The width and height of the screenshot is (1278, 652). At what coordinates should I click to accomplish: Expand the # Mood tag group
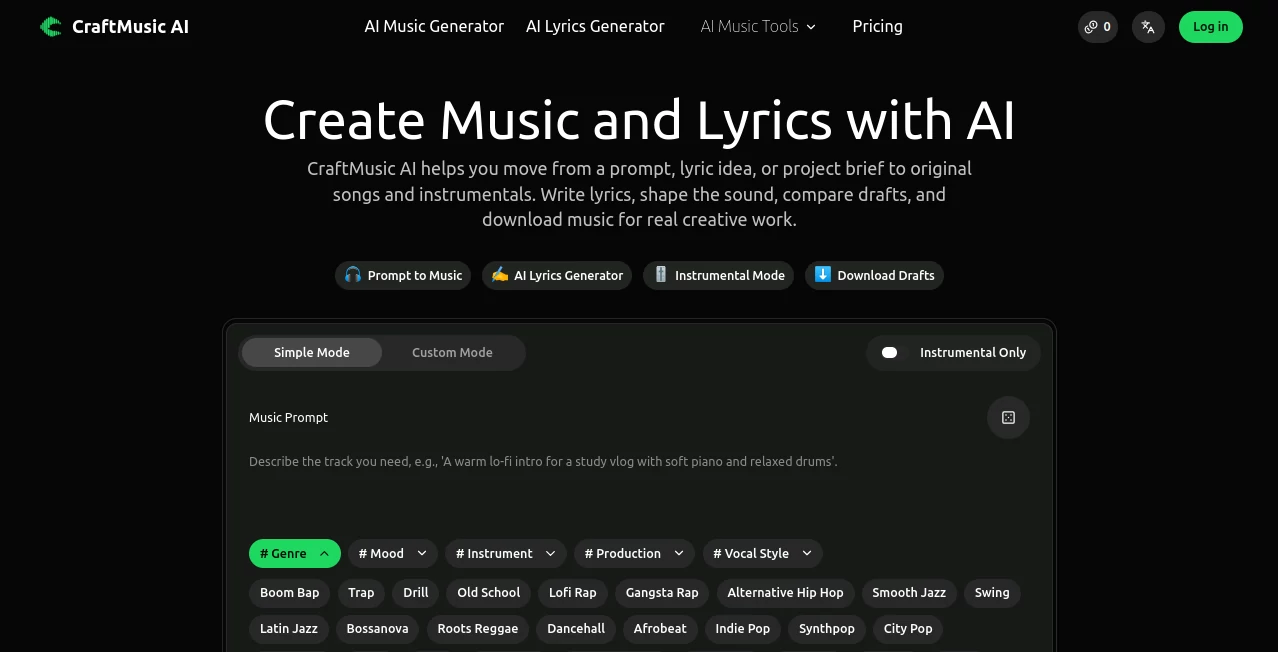[393, 554]
